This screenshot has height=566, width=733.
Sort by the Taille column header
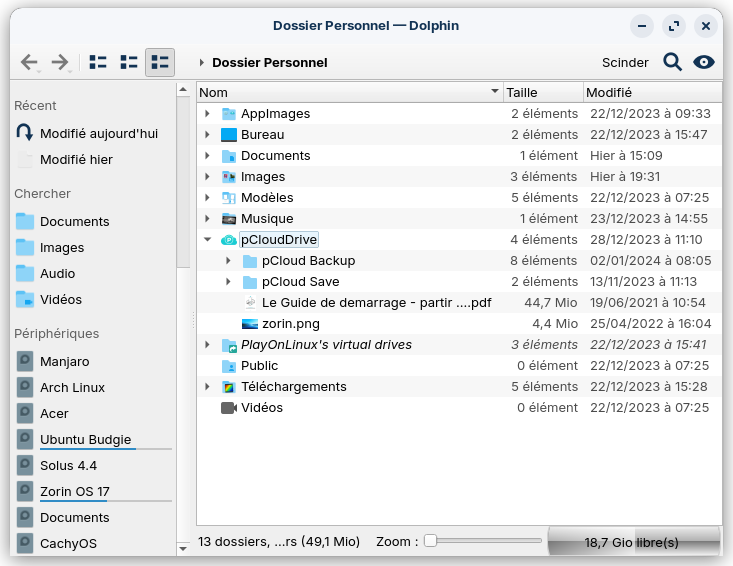pyautogui.click(x=541, y=92)
